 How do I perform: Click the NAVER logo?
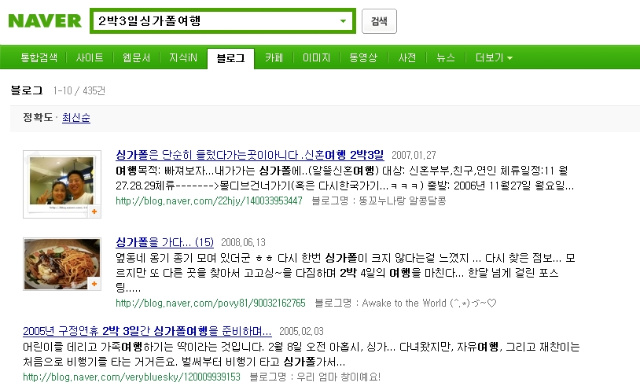pyautogui.click(x=45, y=21)
